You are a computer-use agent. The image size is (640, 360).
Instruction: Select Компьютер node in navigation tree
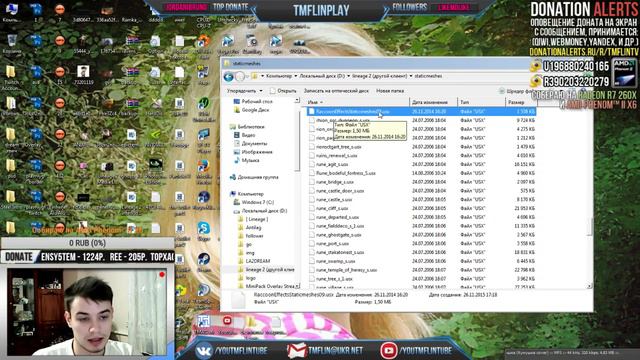247,193
